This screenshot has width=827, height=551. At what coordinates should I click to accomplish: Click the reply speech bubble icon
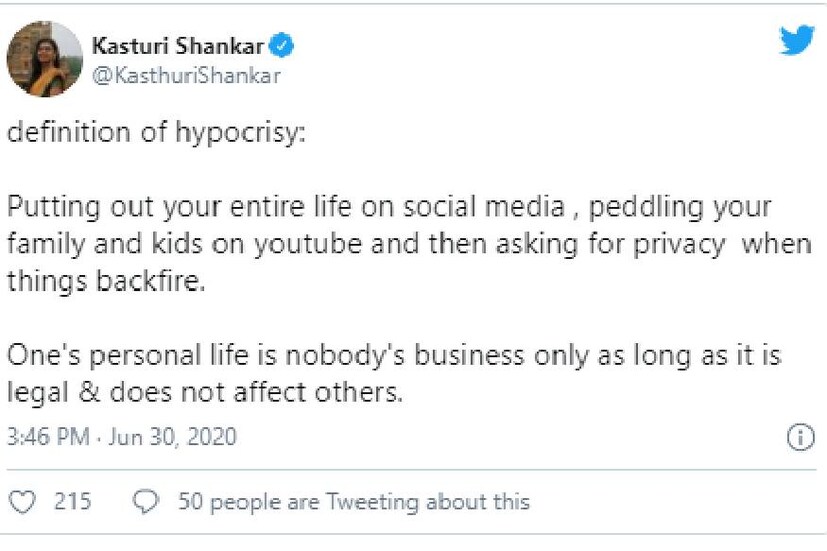click(x=148, y=501)
